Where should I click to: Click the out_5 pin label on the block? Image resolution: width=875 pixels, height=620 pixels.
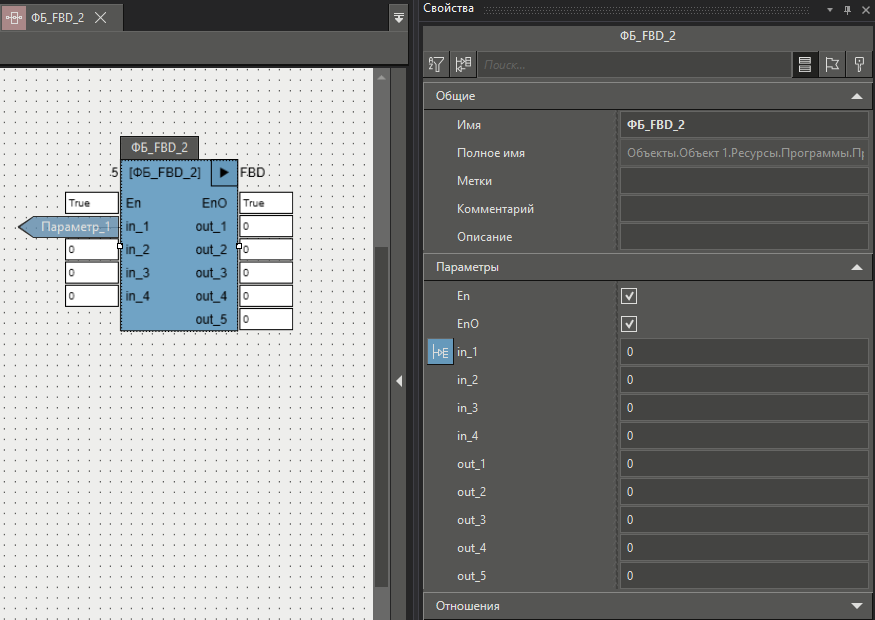pos(211,320)
